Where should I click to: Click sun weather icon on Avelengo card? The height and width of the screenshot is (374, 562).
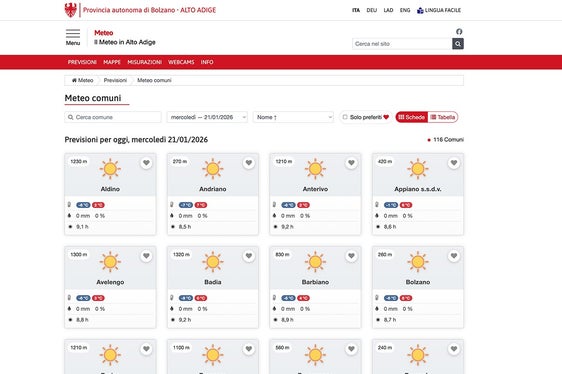110,261
